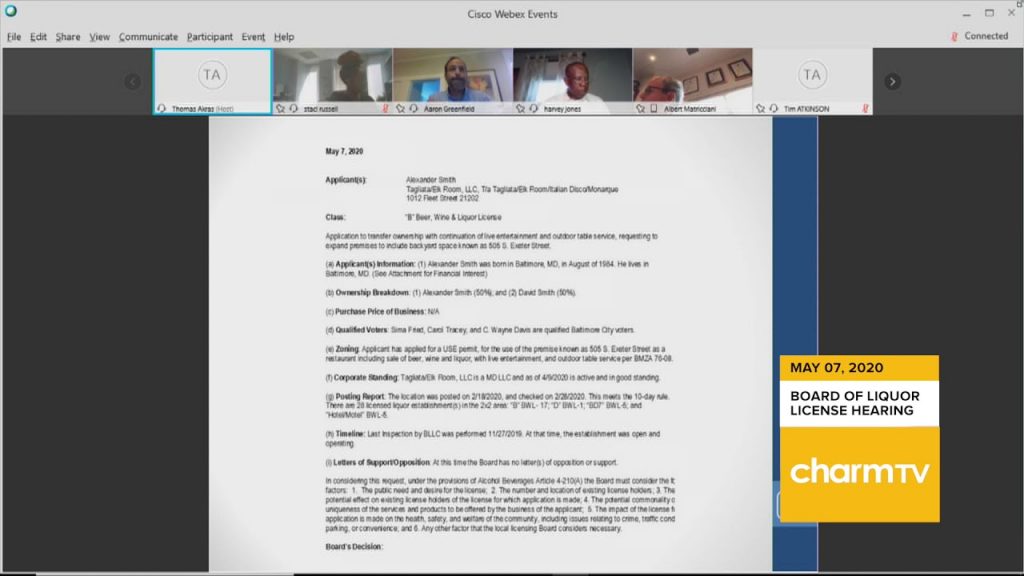Toggle star on Albert Matricciani's tile
Screen dimensions: 1024x576
[640, 108]
